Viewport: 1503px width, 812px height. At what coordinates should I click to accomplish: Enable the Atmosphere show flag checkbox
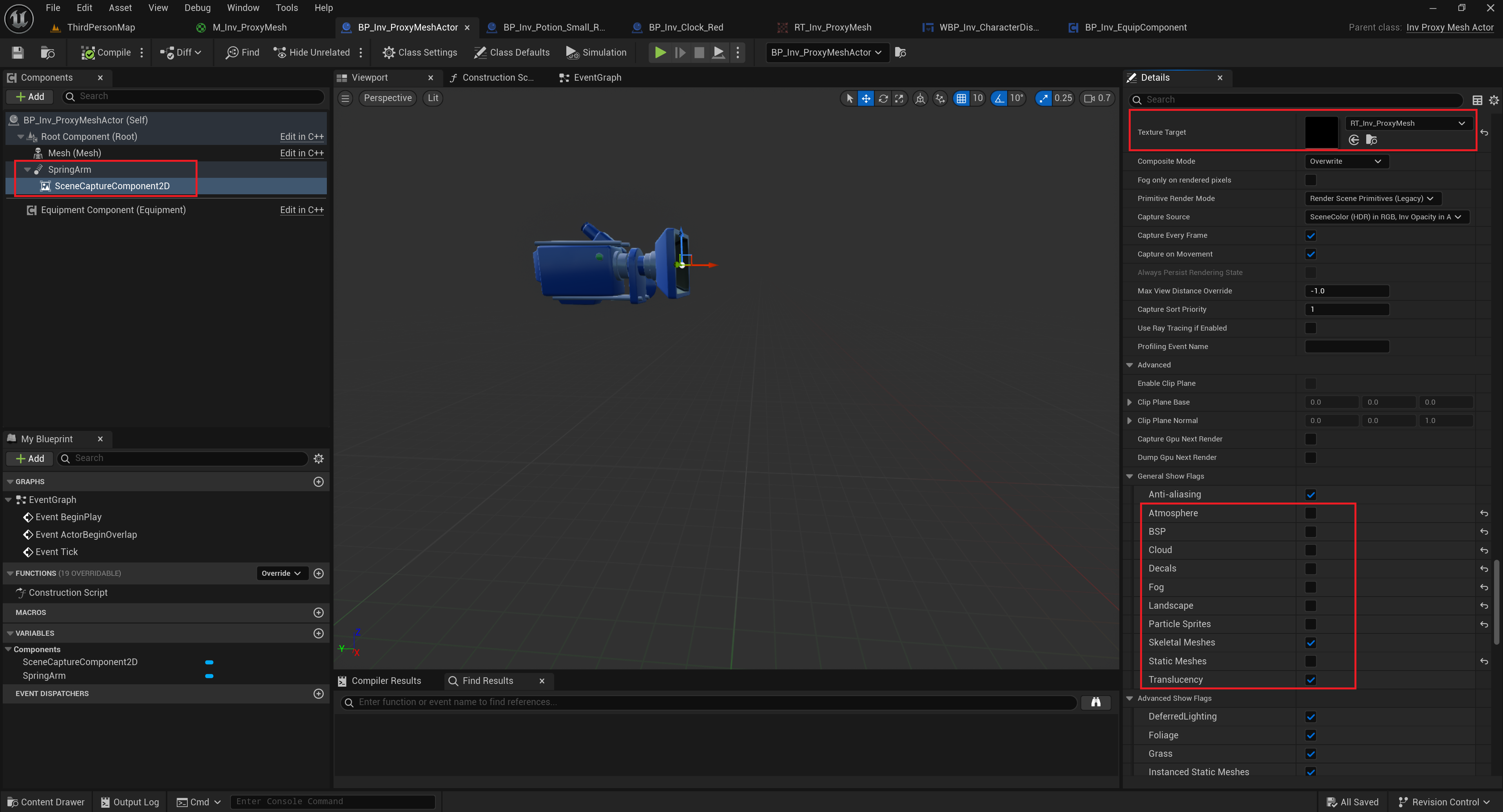(1311, 514)
